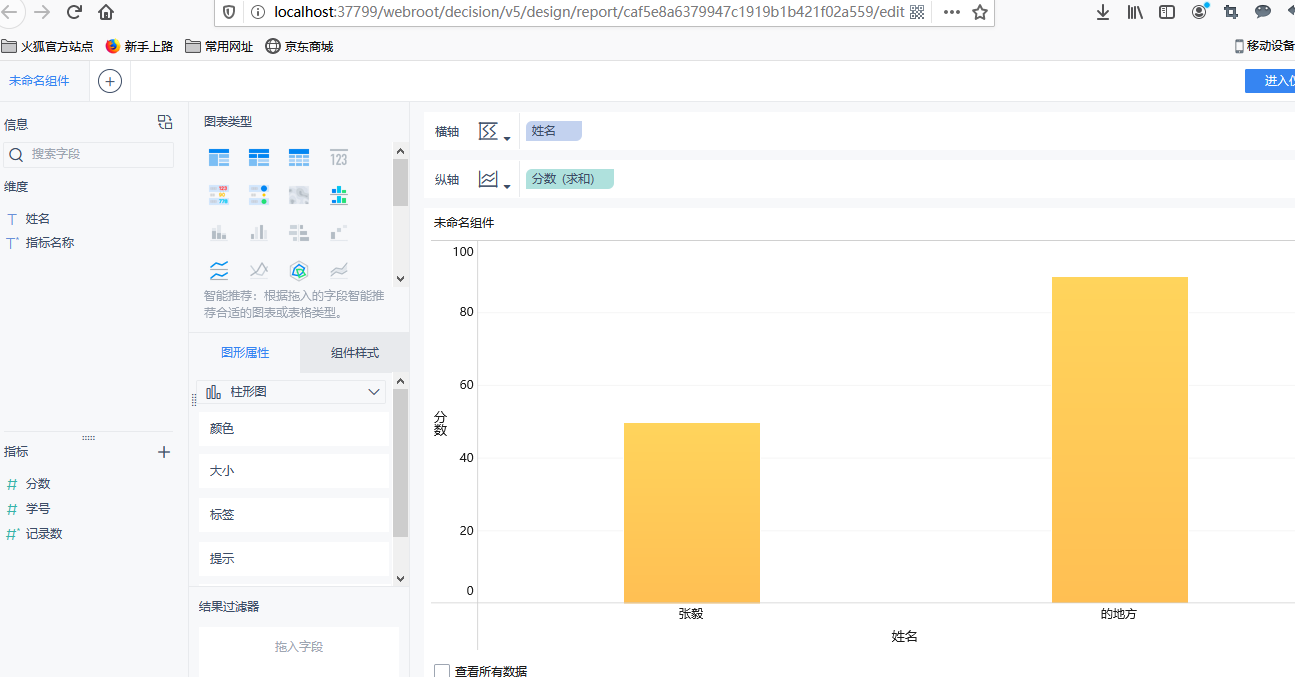Viewport: 1295px width, 677px height.
Task: Pick the color table chart icon
Action: [219, 194]
